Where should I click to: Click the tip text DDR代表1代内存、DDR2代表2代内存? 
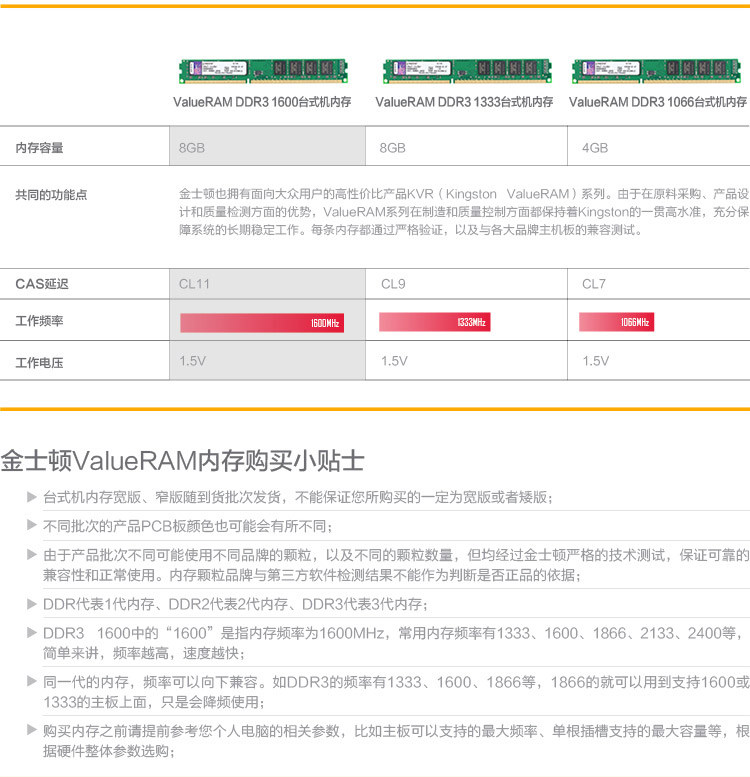point(235,604)
